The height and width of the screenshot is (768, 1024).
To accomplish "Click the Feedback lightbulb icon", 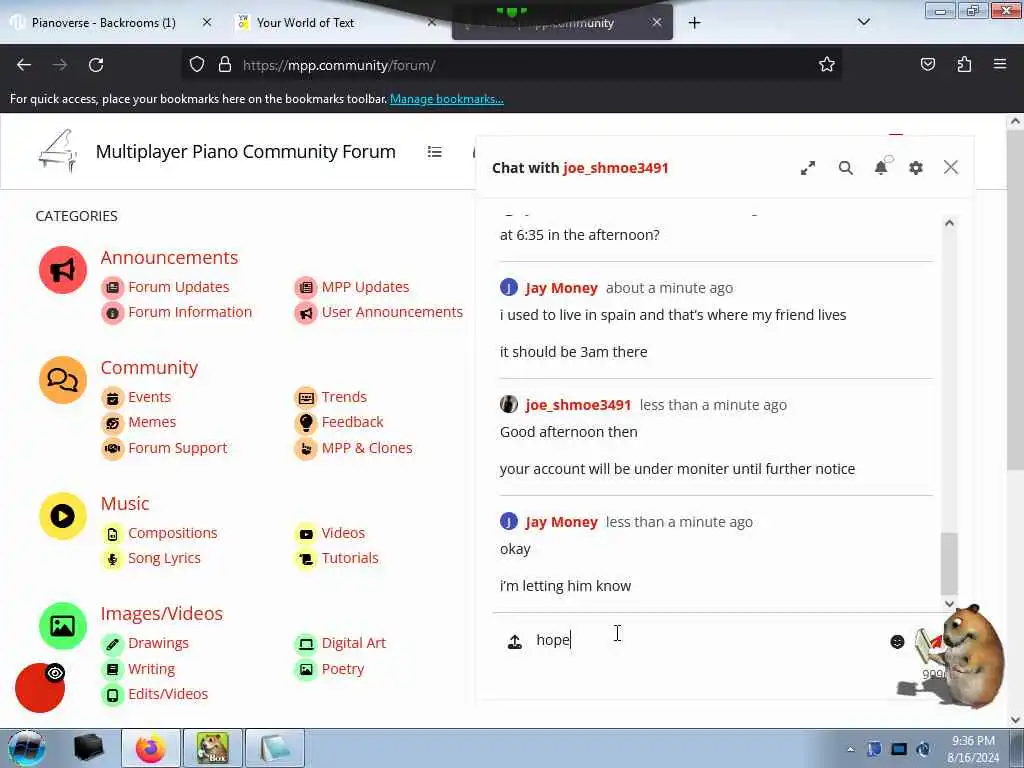I will pos(306,423).
